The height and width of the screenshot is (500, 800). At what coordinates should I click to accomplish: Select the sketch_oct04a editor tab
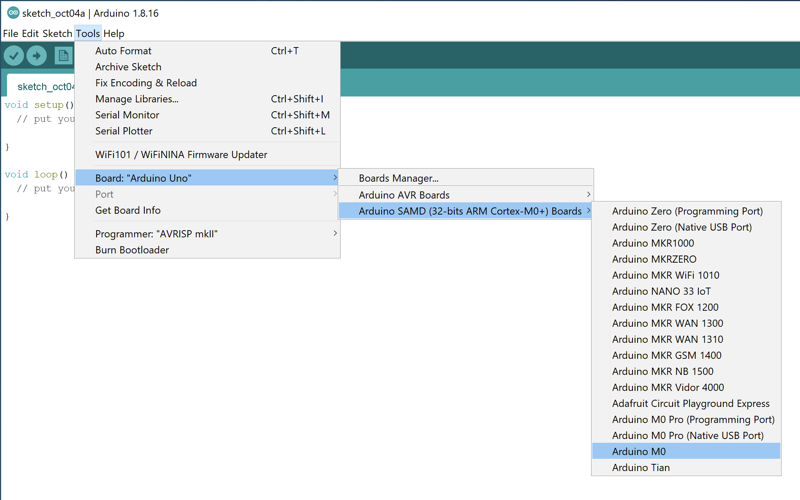pyautogui.click(x=42, y=86)
